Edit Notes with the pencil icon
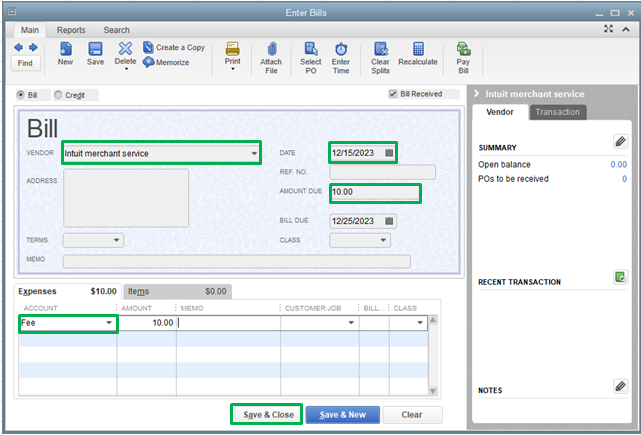The width and height of the screenshot is (641, 435). [x=620, y=386]
